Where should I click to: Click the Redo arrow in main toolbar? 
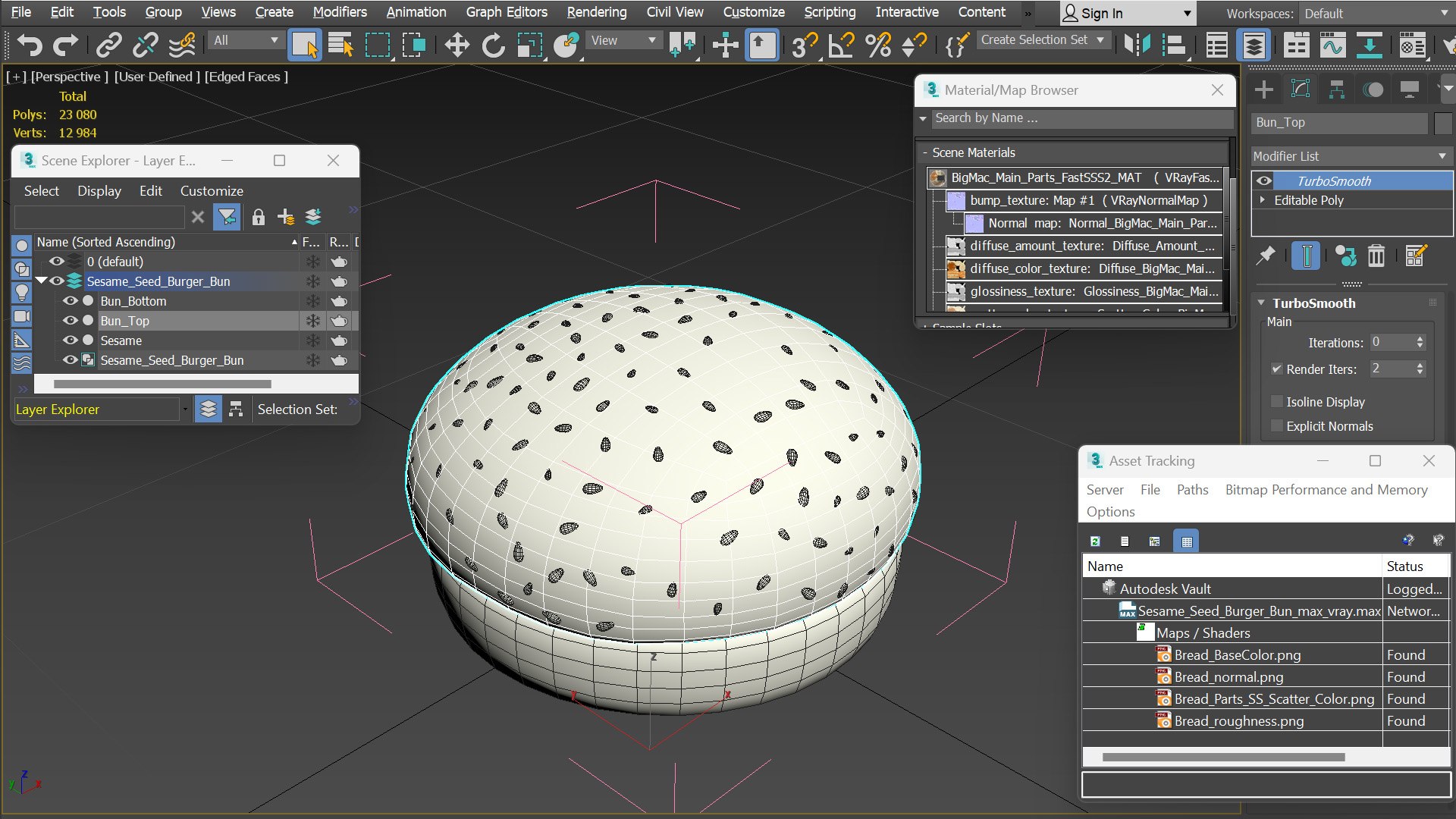65,45
